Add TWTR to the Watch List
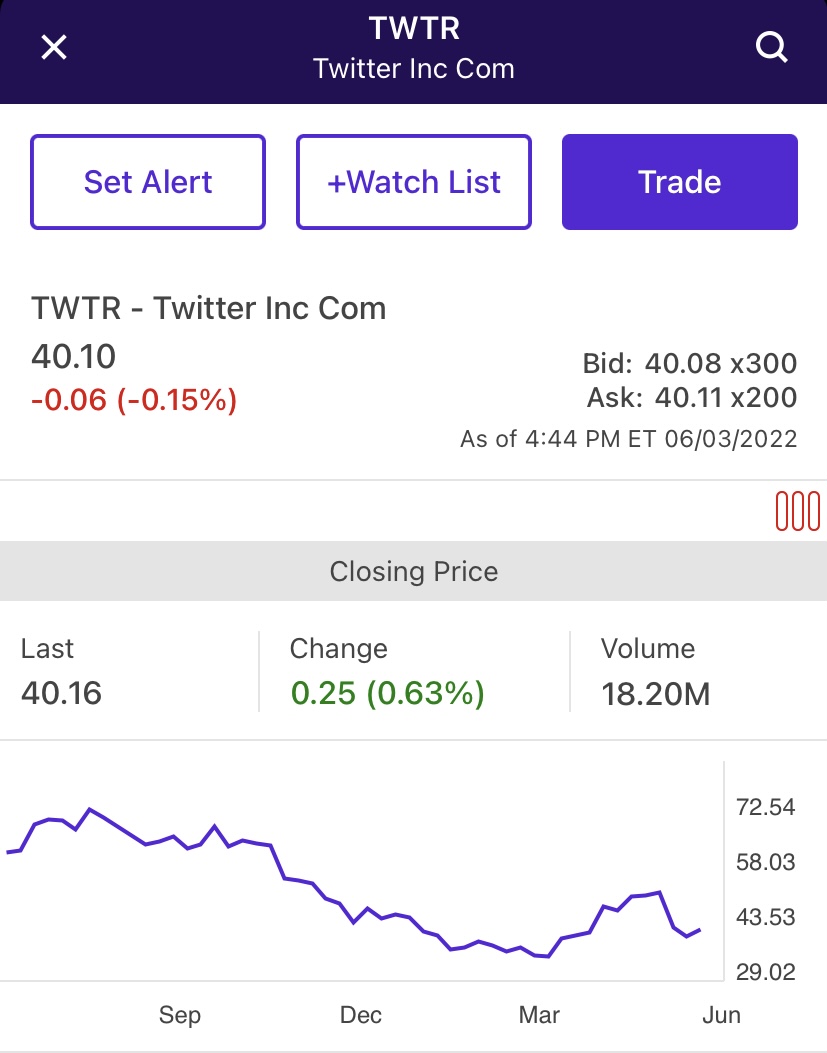The image size is (827, 1053). pyautogui.click(x=414, y=182)
